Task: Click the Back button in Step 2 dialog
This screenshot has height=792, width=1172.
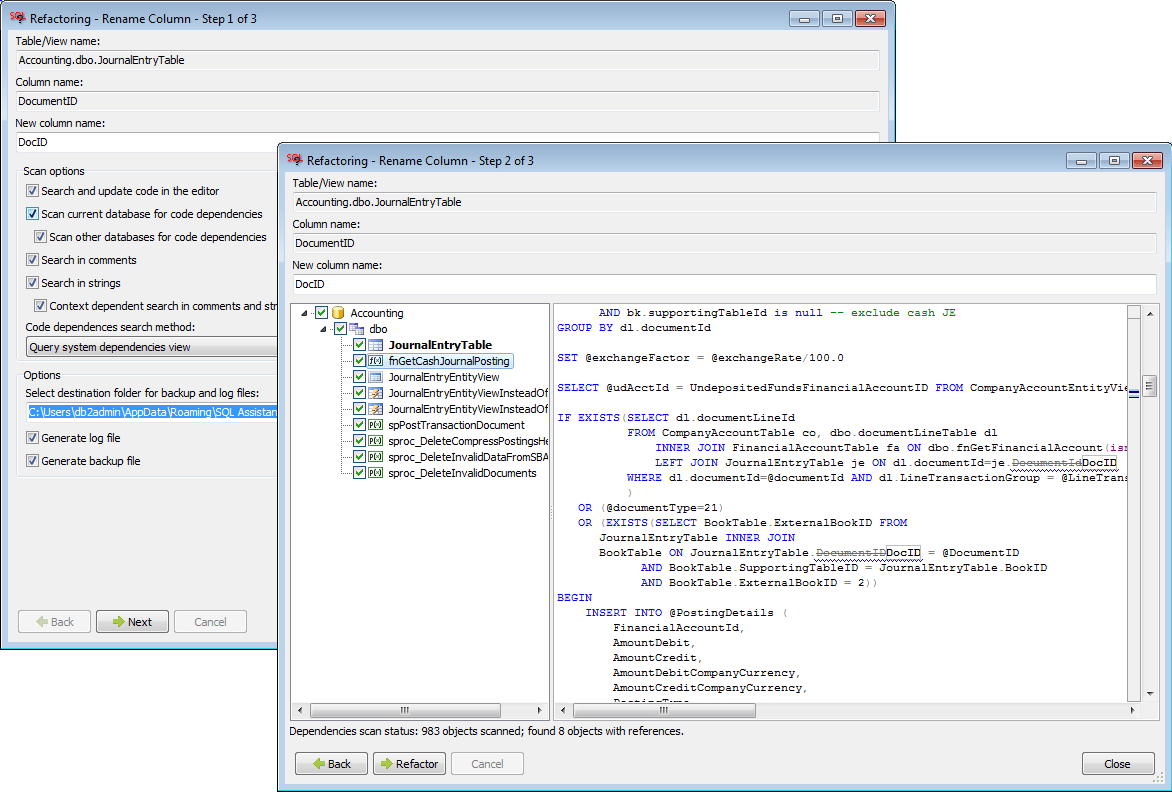Action: coord(331,763)
